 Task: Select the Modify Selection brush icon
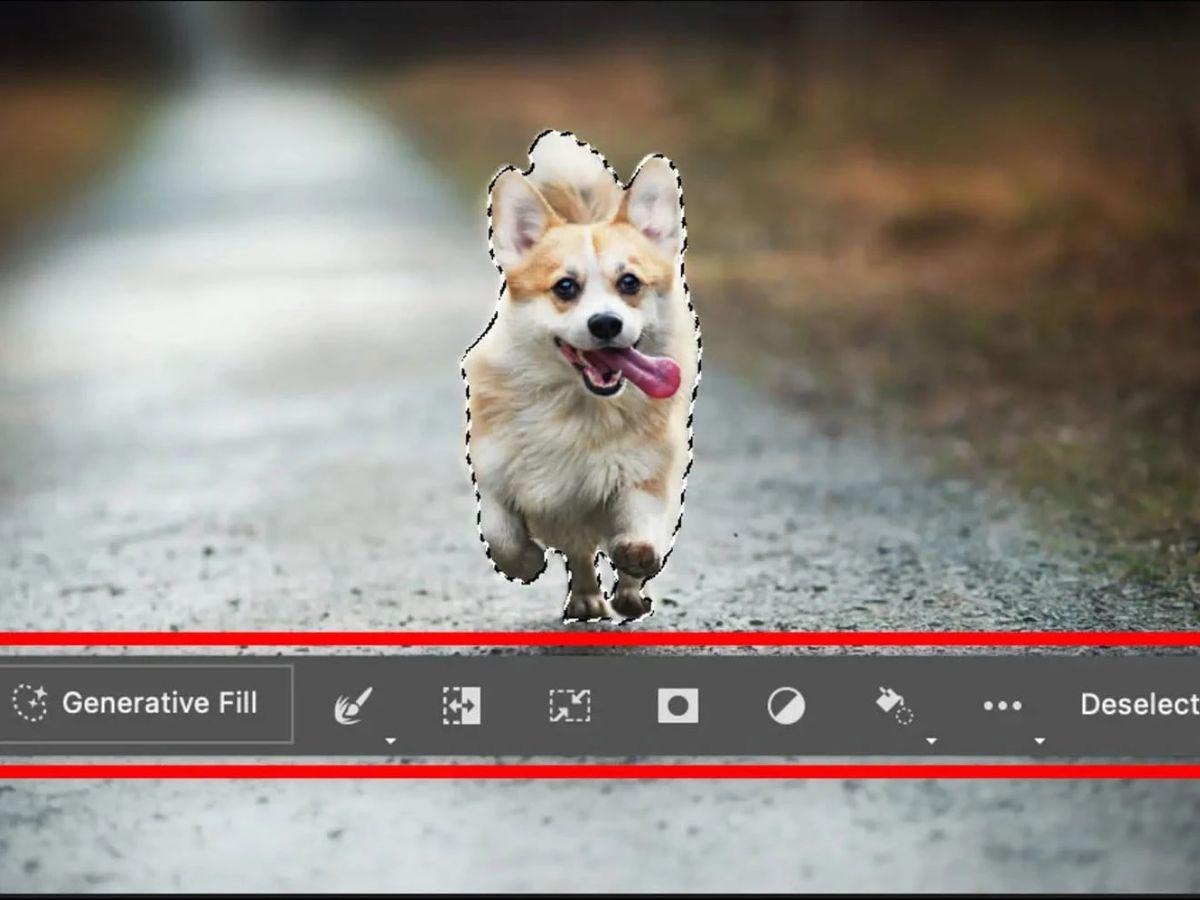(x=352, y=706)
